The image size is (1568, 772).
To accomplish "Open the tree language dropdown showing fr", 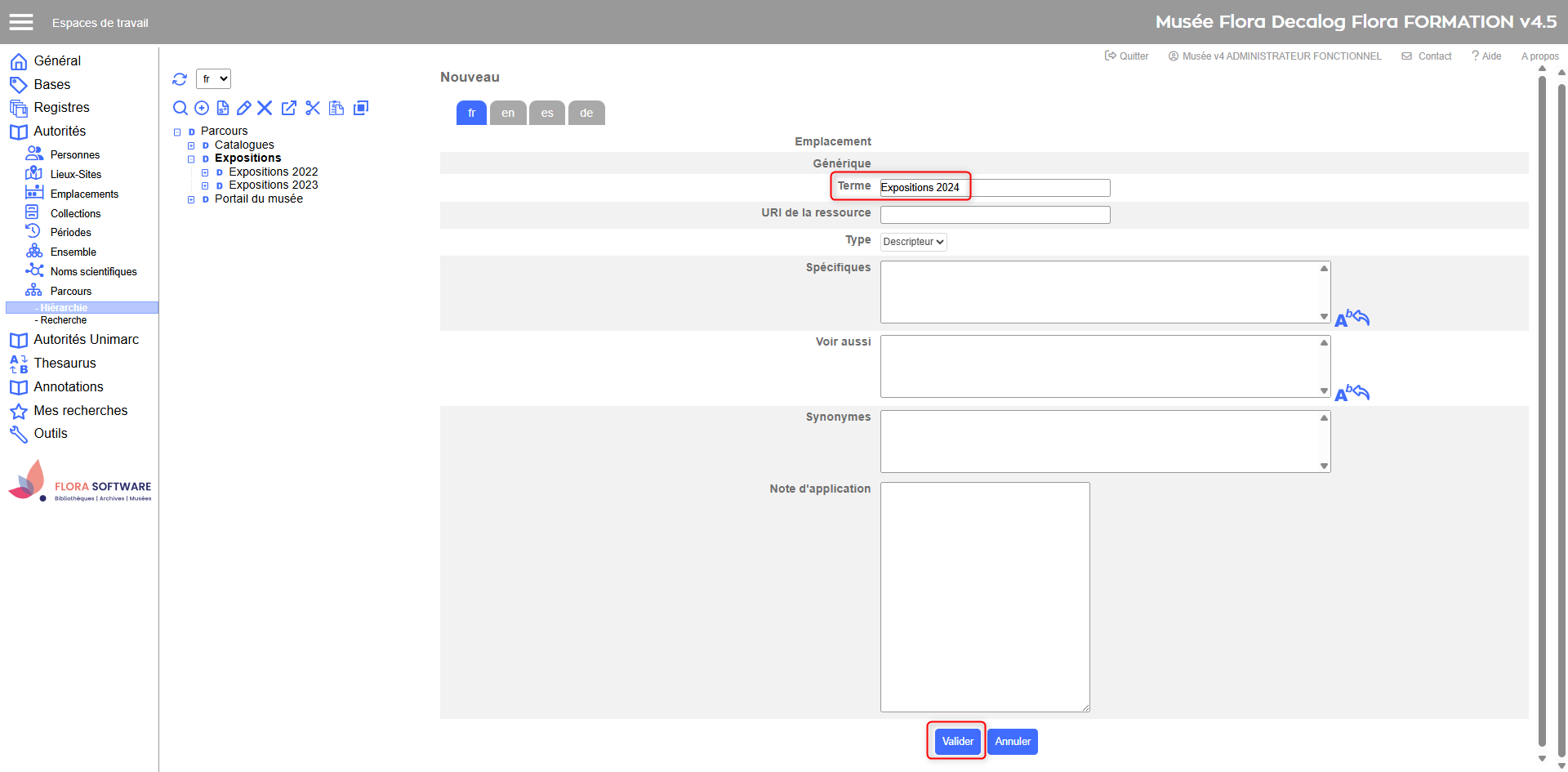I will tap(213, 78).
